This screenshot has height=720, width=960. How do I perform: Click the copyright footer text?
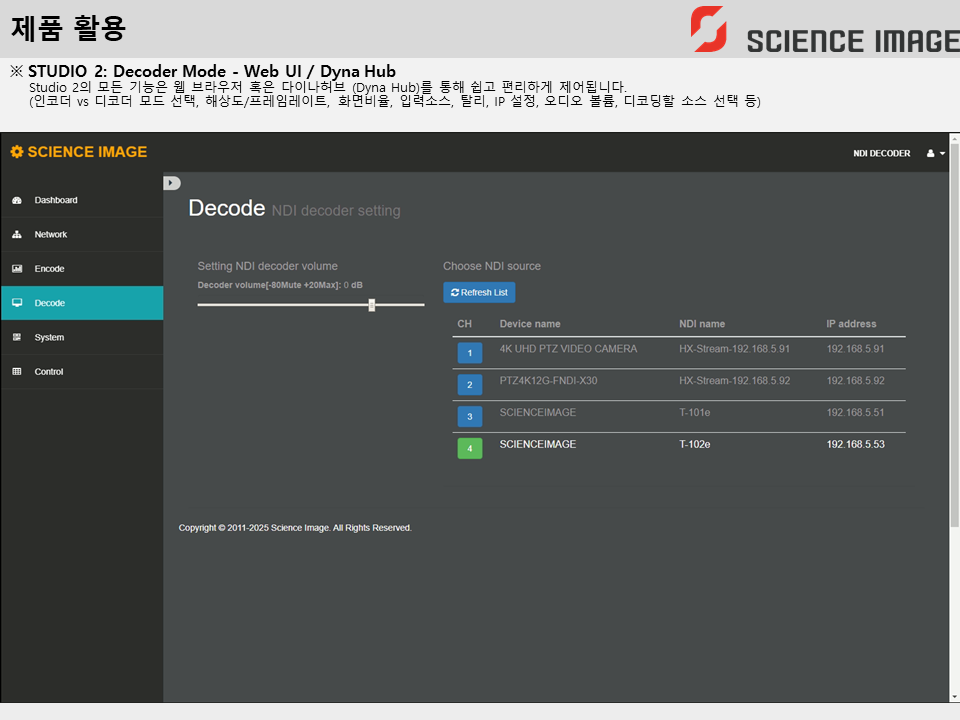[x=295, y=528]
